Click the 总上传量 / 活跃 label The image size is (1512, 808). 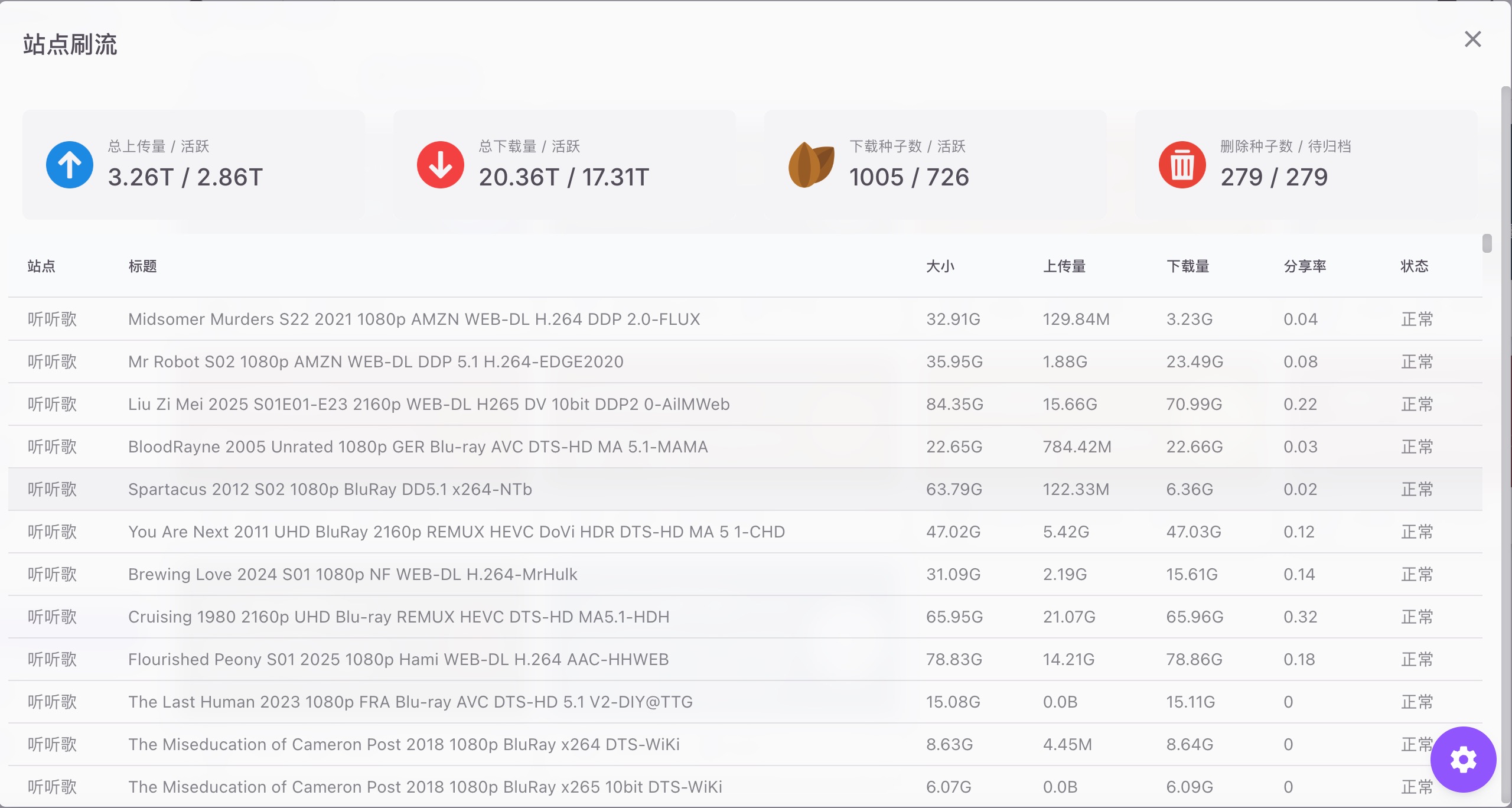pyautogui.click(x=158, y=146)
